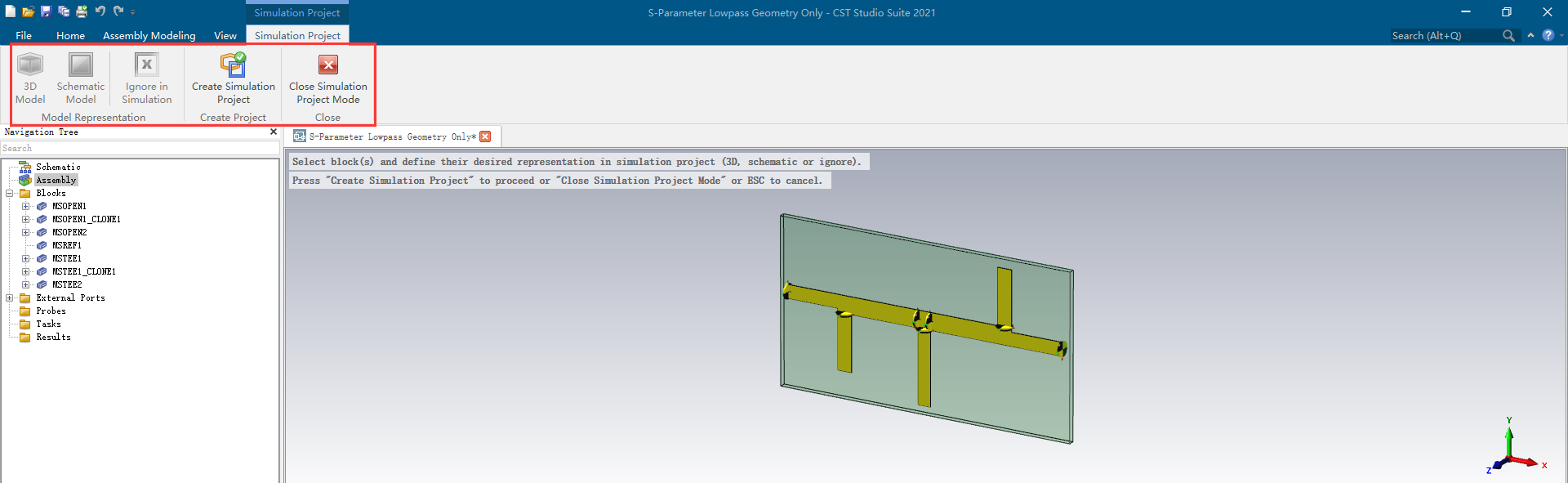The width and height of the screenshot is (1568, 483).
Task: Select MSOPEN1 block in tree
Action: [x=69, y=206]
